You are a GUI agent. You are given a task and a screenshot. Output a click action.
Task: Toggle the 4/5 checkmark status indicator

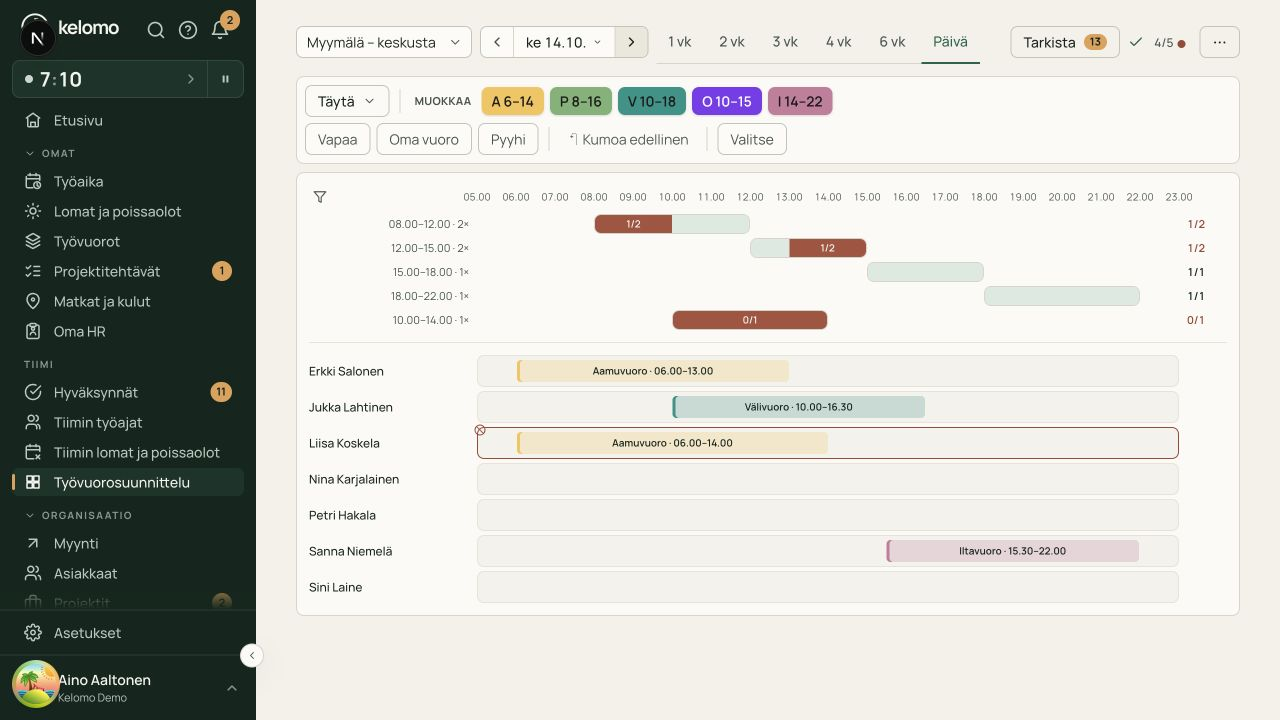tap(1157, 42)
